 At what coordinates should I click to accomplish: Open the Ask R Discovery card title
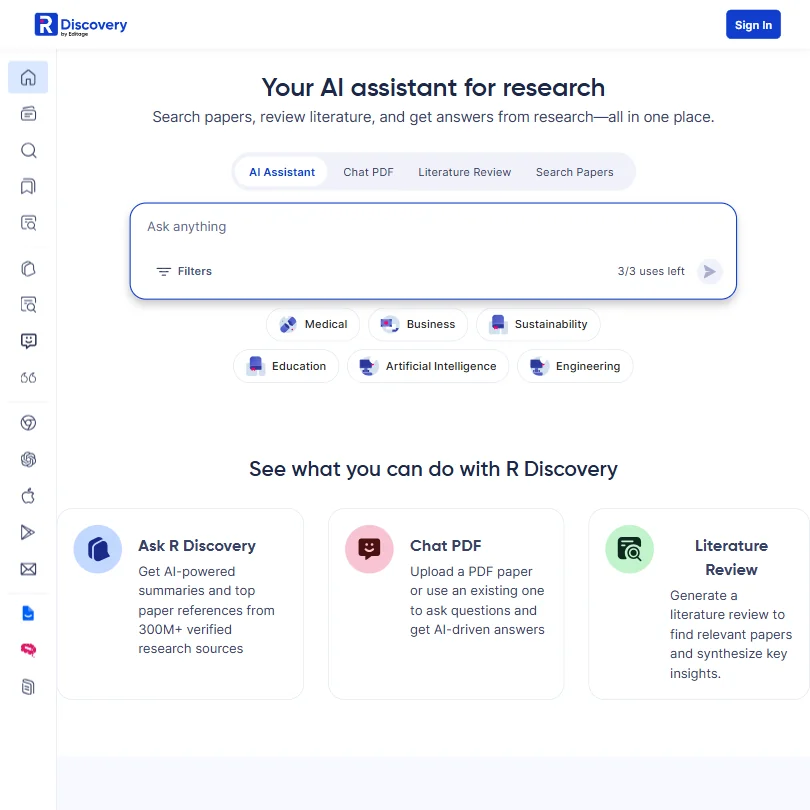[x=197, y=546]
